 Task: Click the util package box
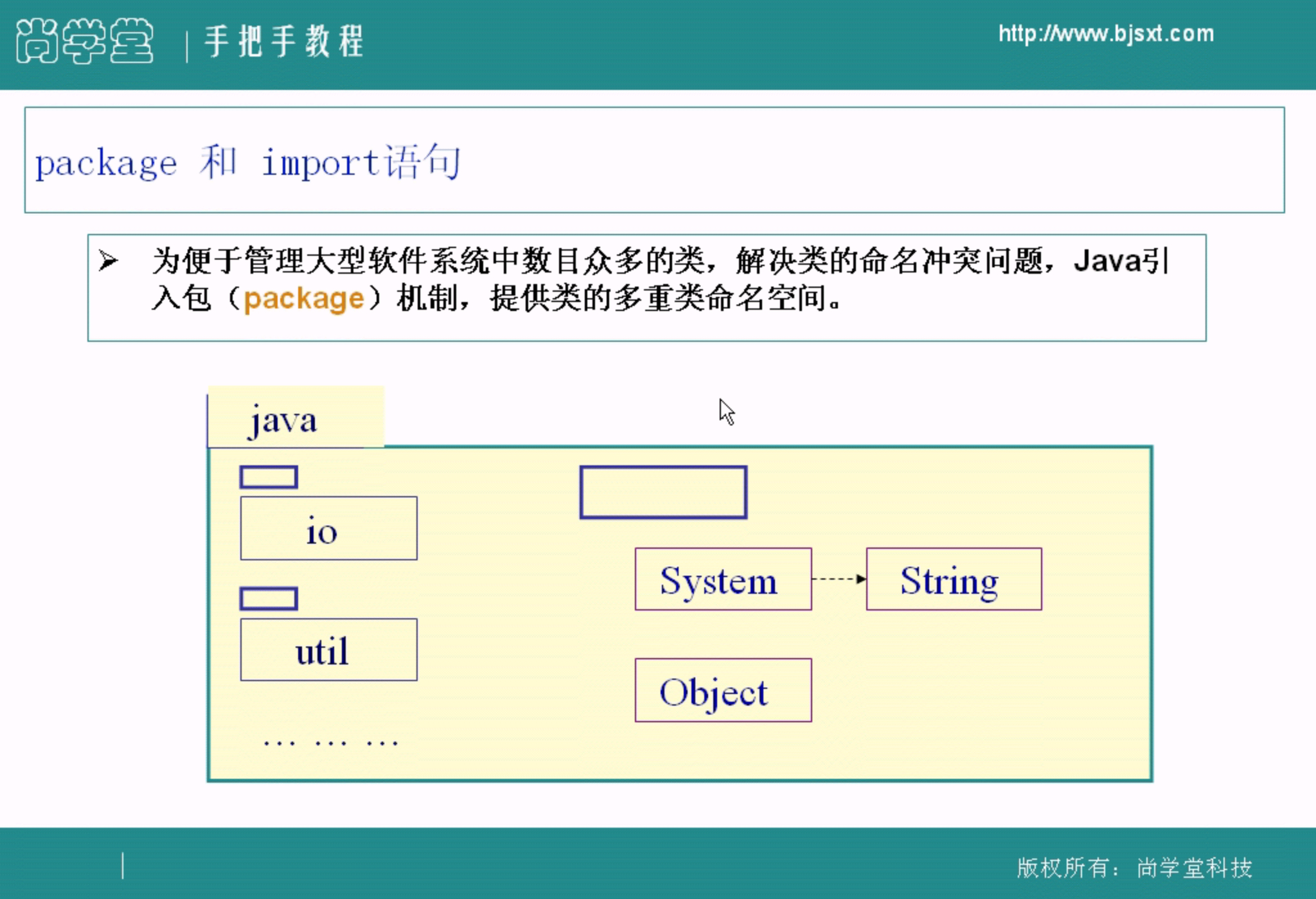328,650
